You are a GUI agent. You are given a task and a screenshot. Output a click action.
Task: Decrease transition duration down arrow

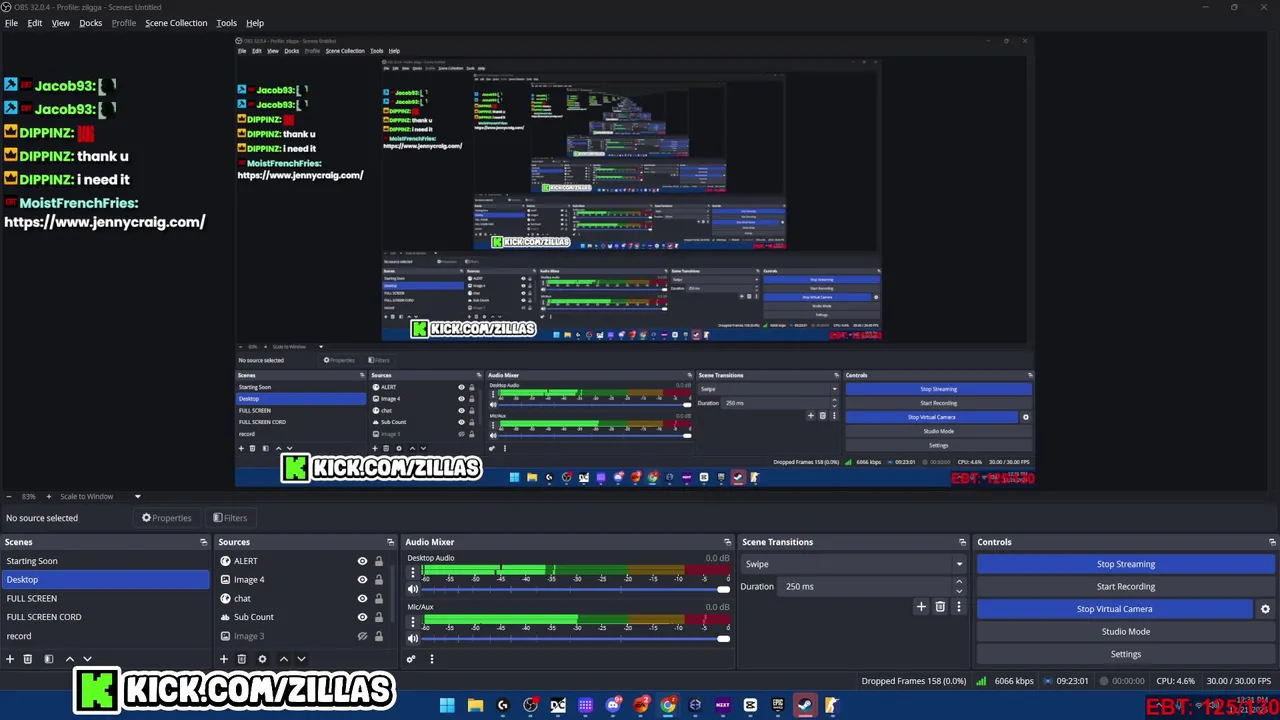point(959,591)
